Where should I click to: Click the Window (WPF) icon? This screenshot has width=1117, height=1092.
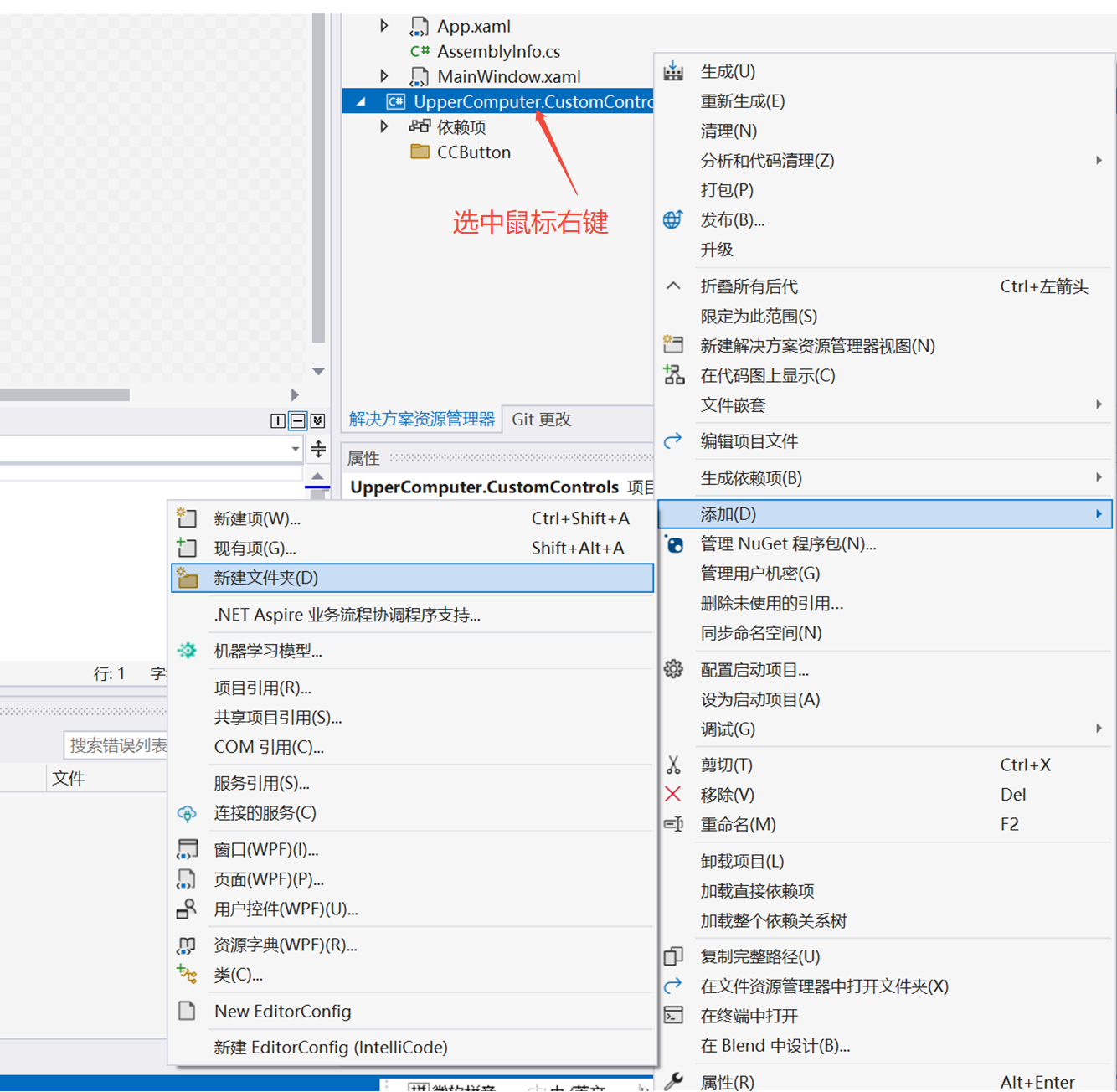(187, 849)
